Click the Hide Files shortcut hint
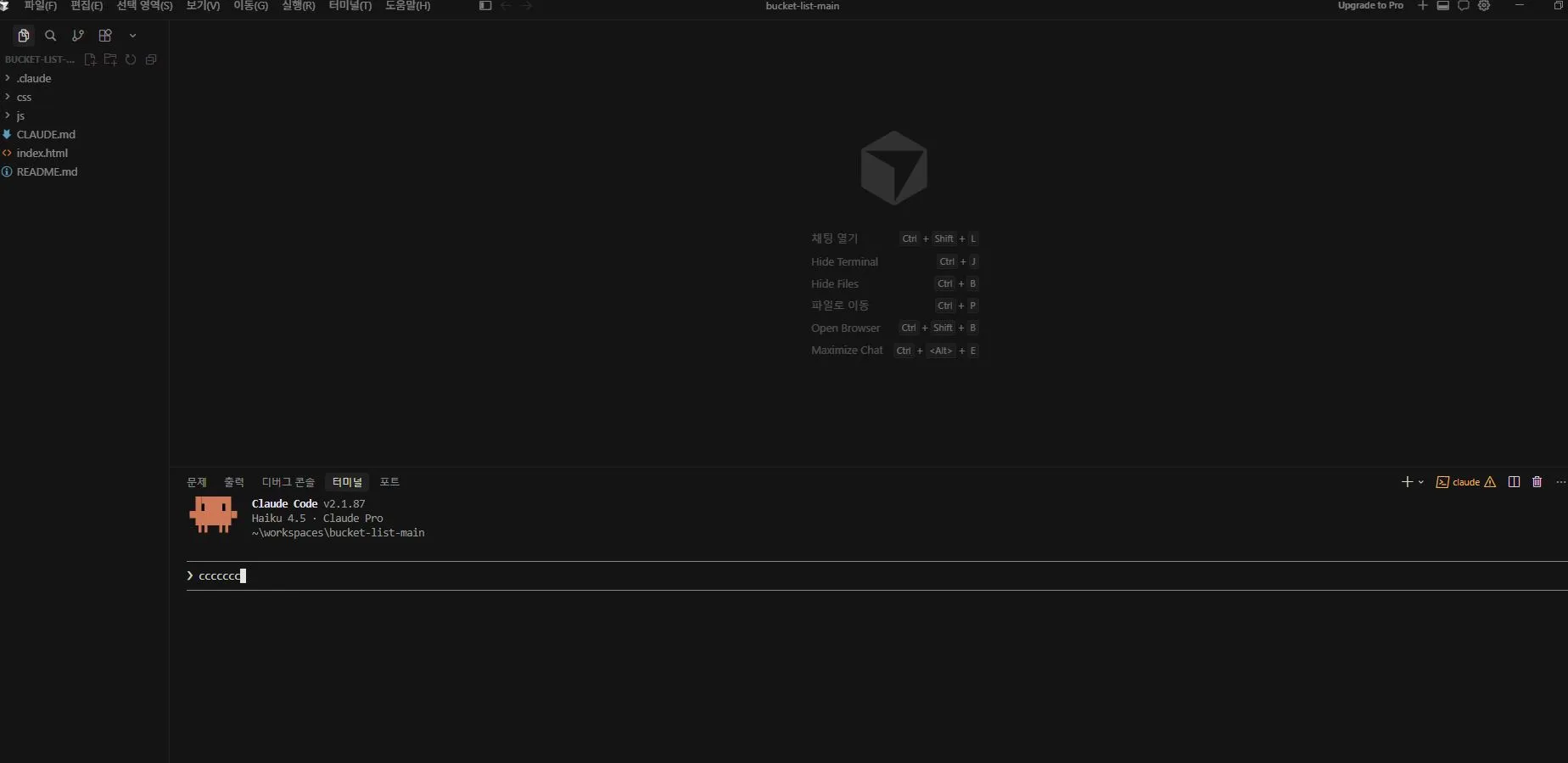 tap(894, 283)
